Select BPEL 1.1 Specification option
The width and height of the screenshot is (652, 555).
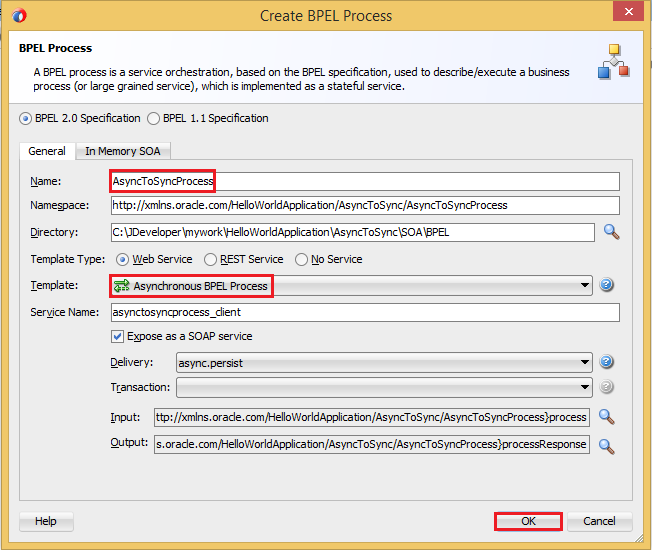(x=154, y=119)
